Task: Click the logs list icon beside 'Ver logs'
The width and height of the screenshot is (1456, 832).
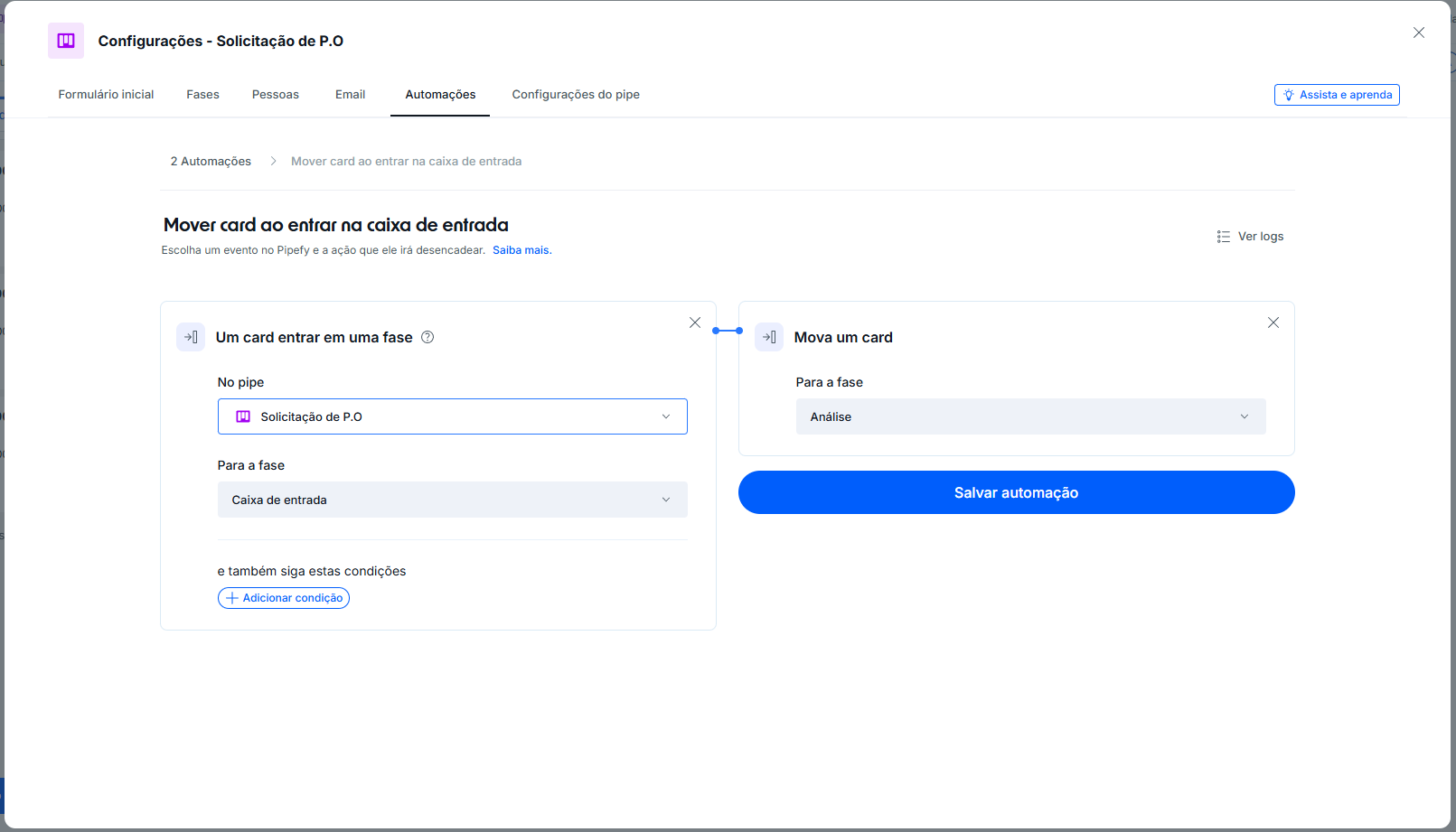Action: click(x=1223, y=237)
